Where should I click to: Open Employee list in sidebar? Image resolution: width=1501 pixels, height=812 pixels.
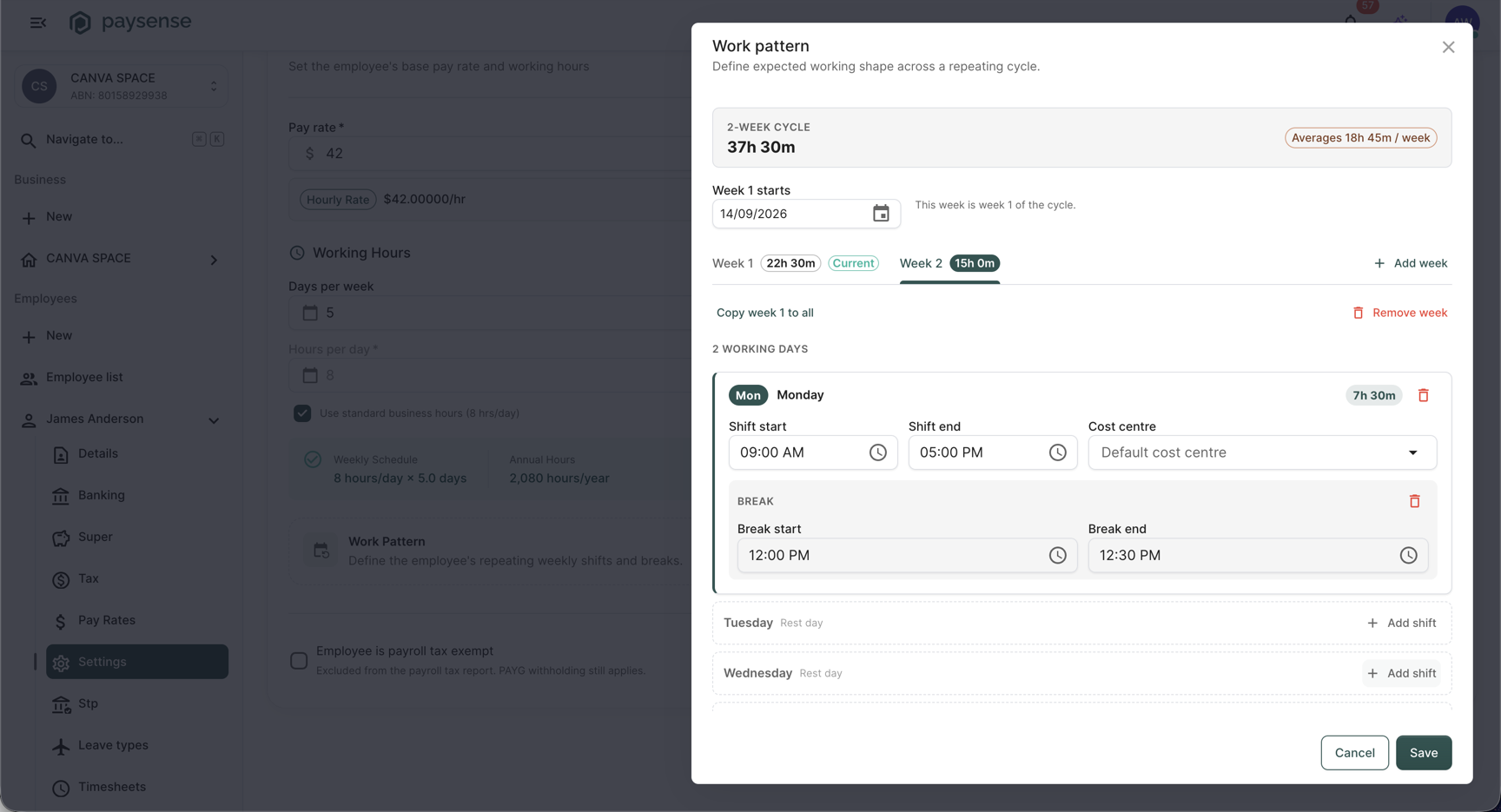coord(122,377)
